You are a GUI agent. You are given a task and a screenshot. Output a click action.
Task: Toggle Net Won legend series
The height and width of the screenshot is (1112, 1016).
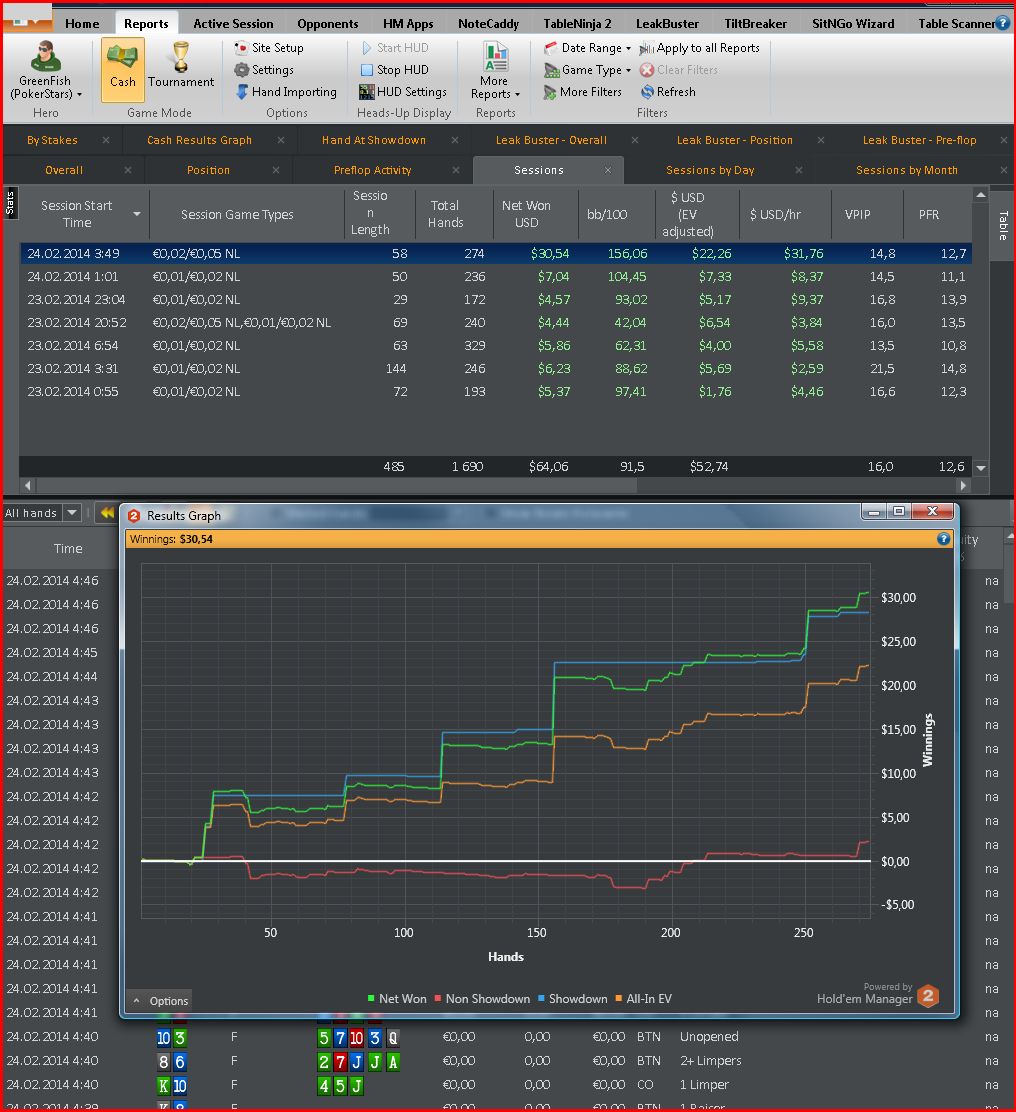tap(397, 999)
